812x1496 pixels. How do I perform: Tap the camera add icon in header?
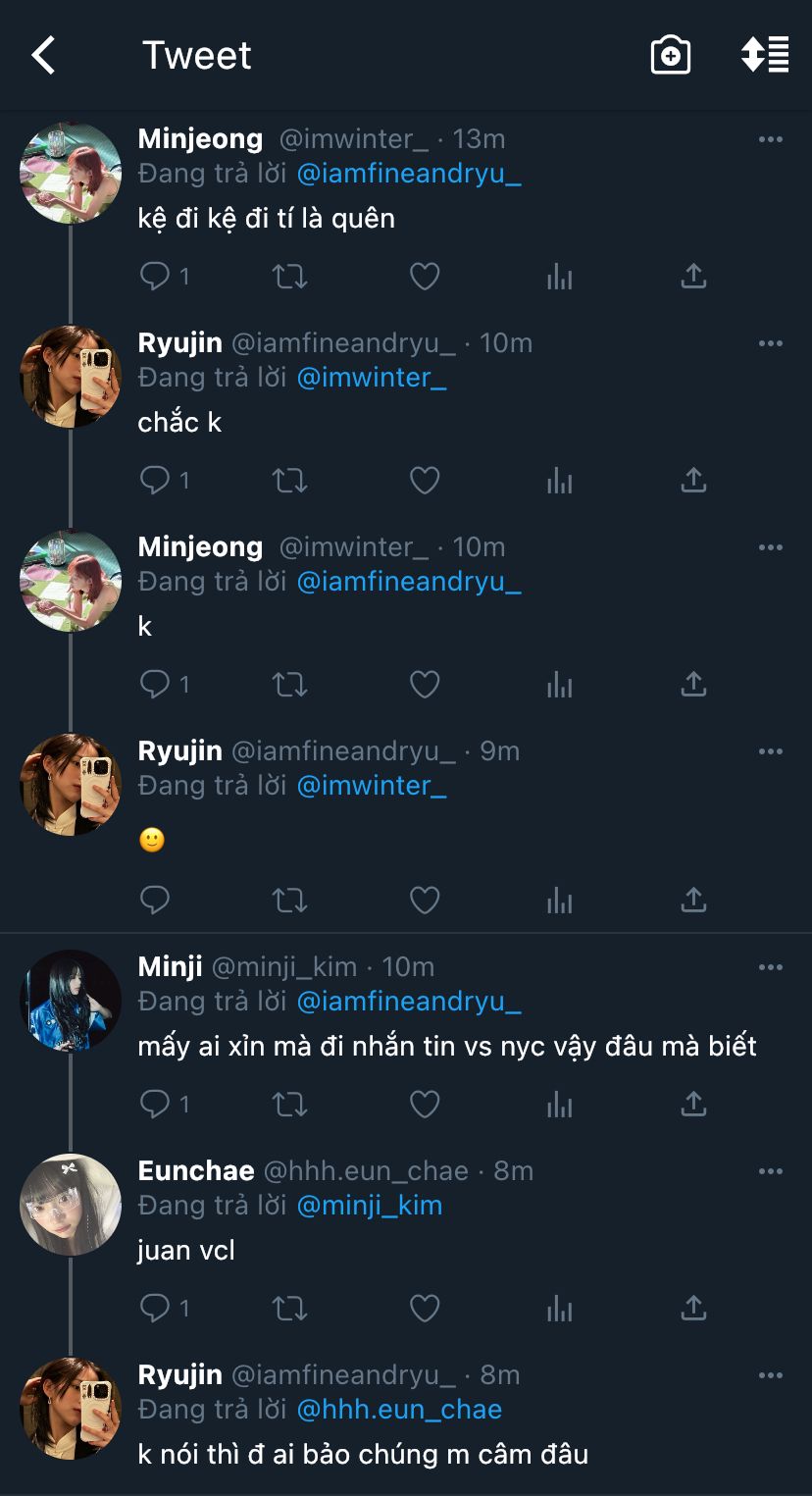(x=671, y=56)
